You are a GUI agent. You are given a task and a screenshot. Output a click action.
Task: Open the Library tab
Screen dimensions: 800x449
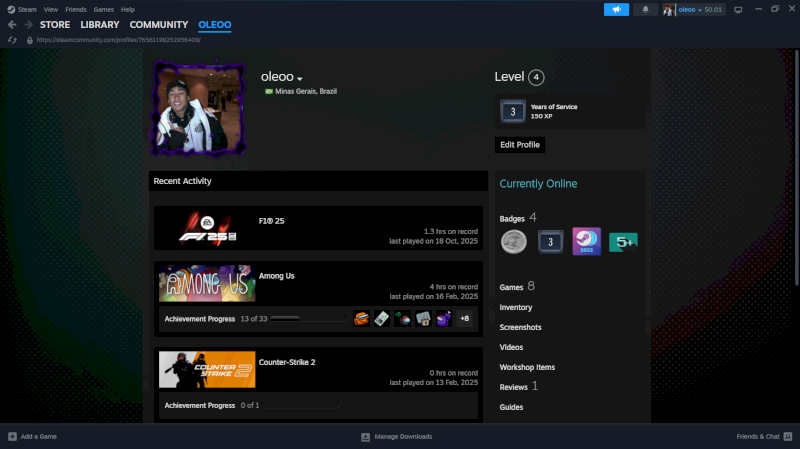point(99,25)
